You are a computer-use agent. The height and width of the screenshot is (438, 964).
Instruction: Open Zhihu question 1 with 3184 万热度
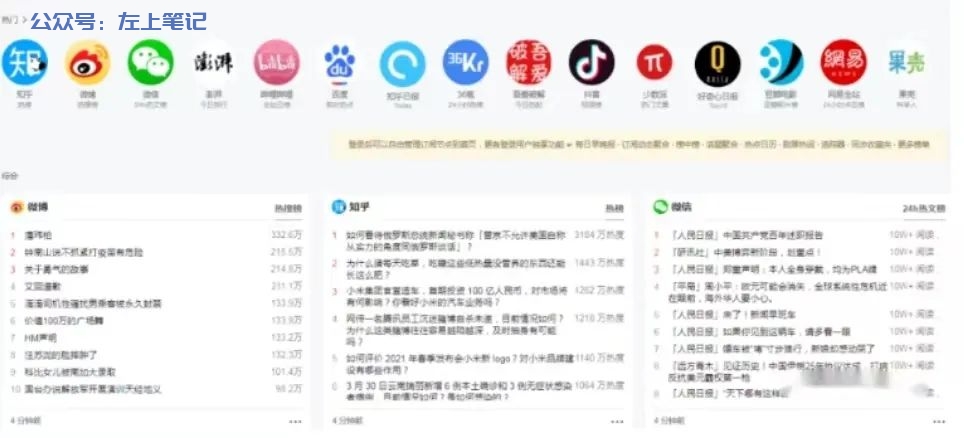pyautogui.click(x=455, y=241)
